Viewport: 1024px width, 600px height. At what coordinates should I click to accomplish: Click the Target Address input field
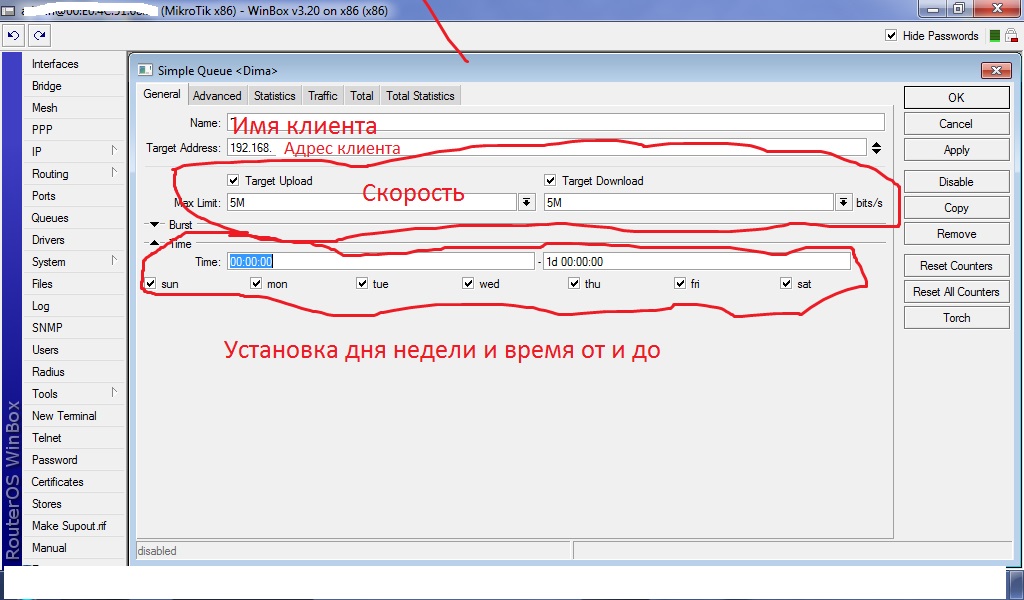pyautogui.click(x=547, y=148)
